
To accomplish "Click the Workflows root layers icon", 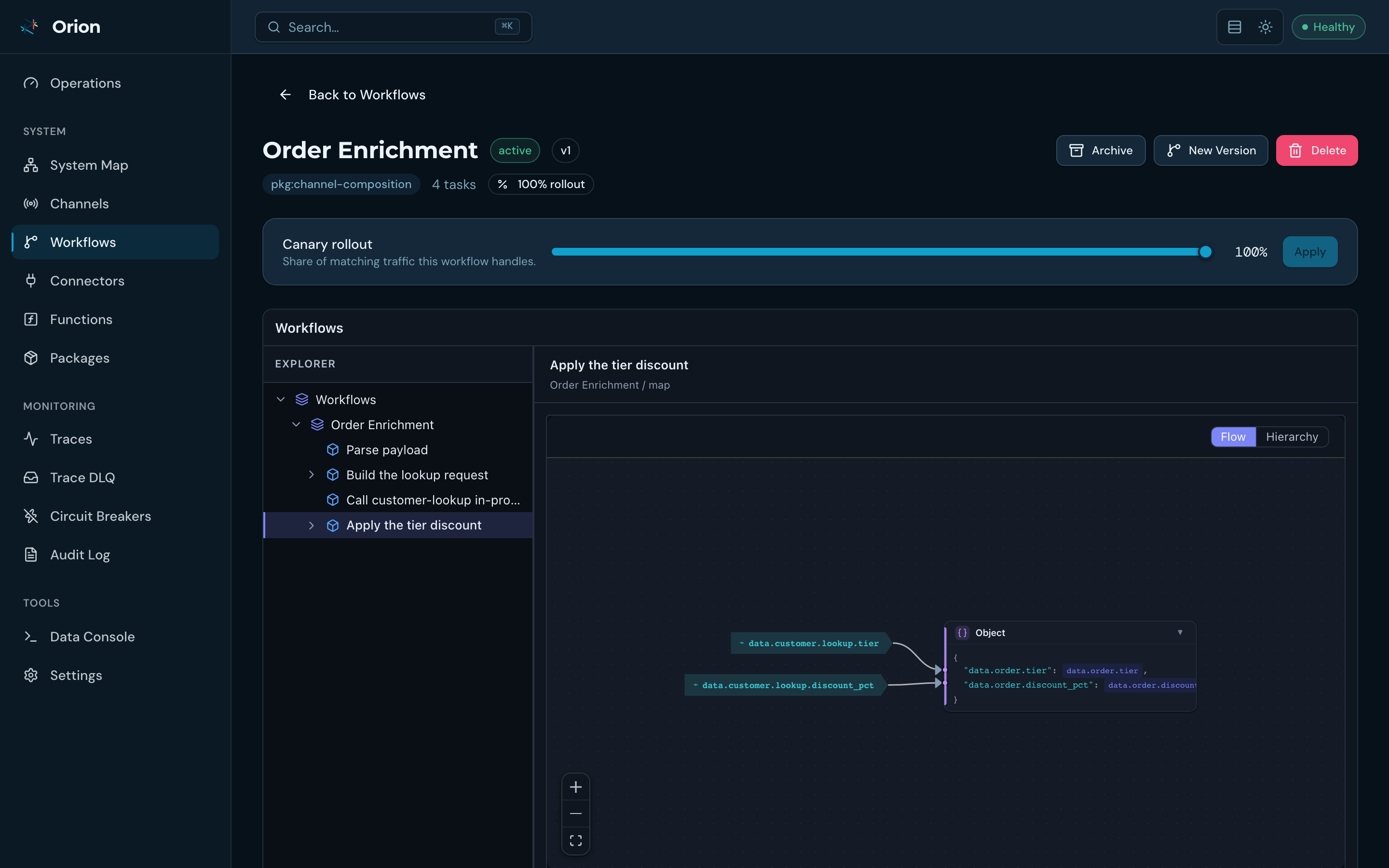I will [302, 400].
